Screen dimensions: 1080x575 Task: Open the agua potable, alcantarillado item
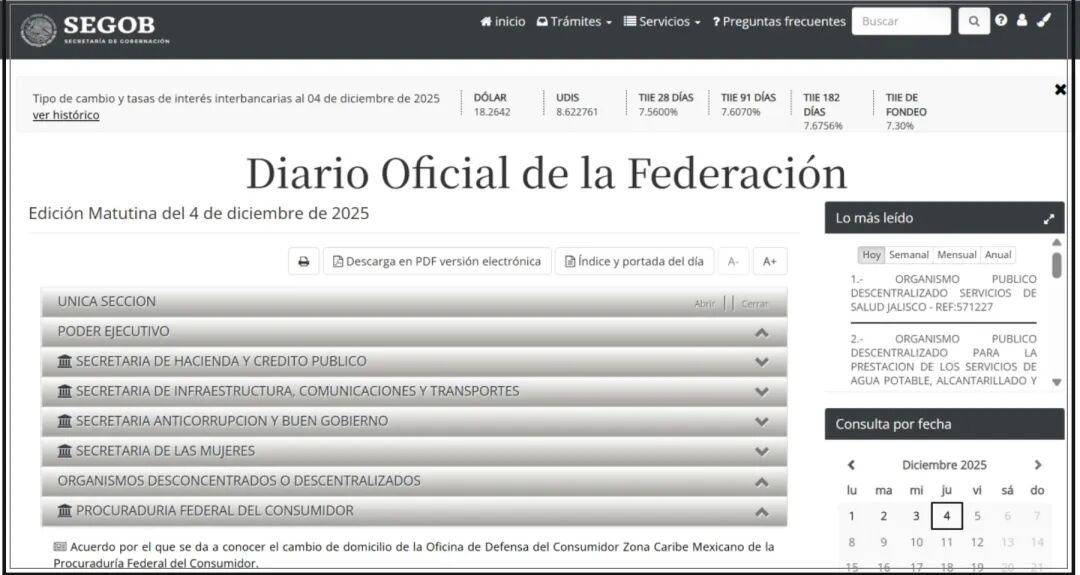pos(943,359)
